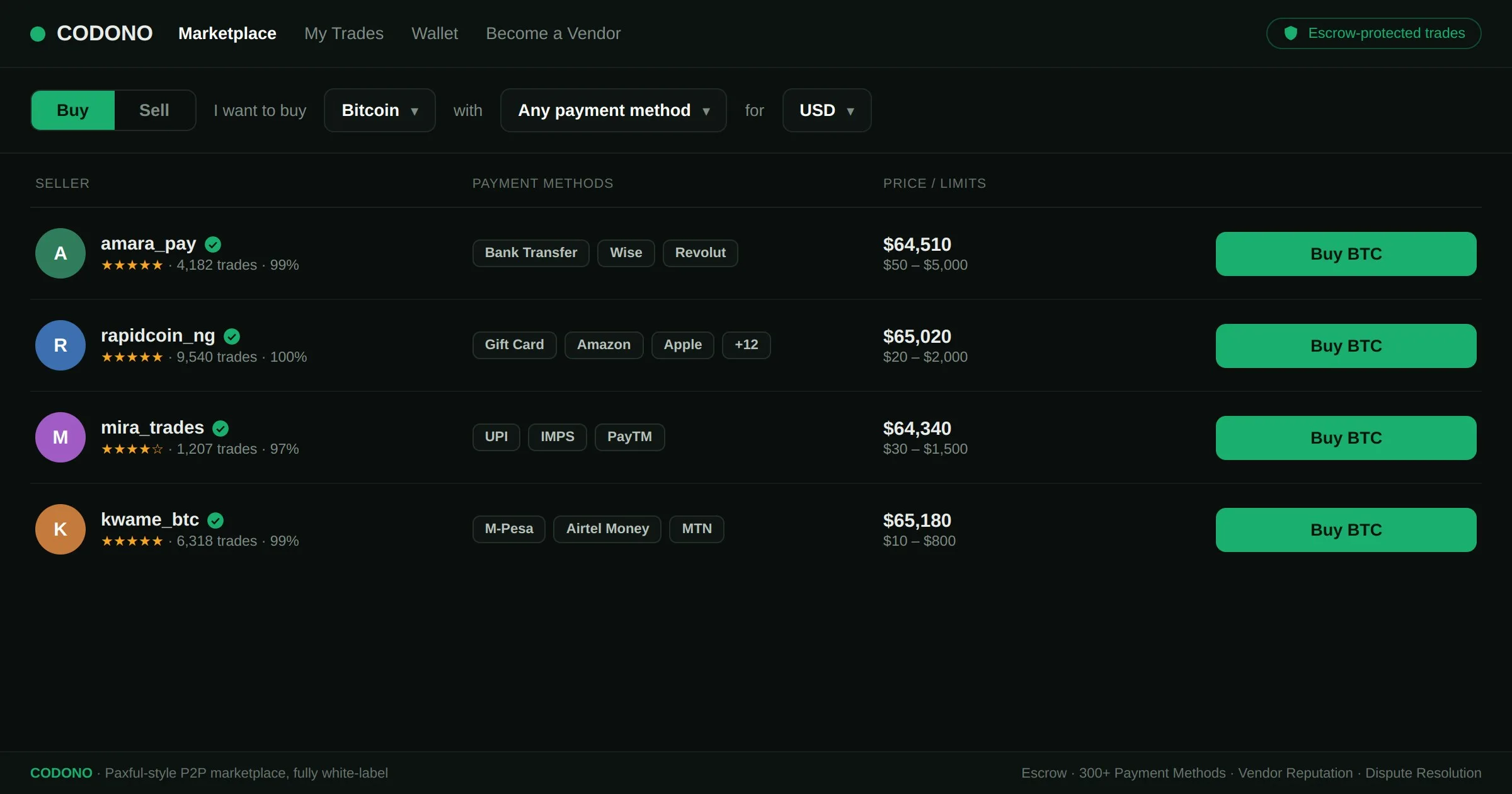Open the USD fiat currency dropdown
The height and width of the screenshot is (794, 1512).
[827, 110]
